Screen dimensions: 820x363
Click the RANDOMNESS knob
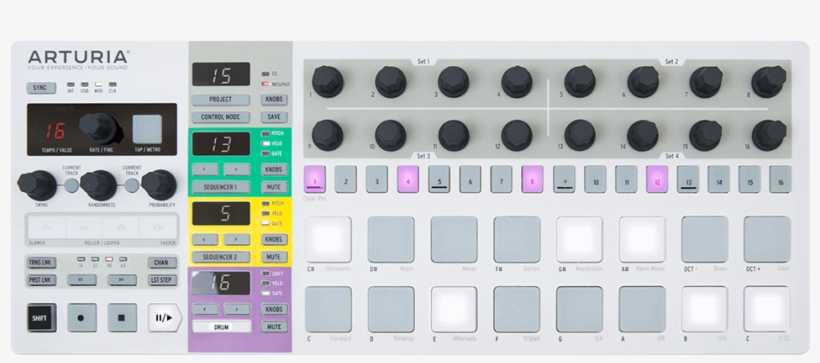pos(98,185)
